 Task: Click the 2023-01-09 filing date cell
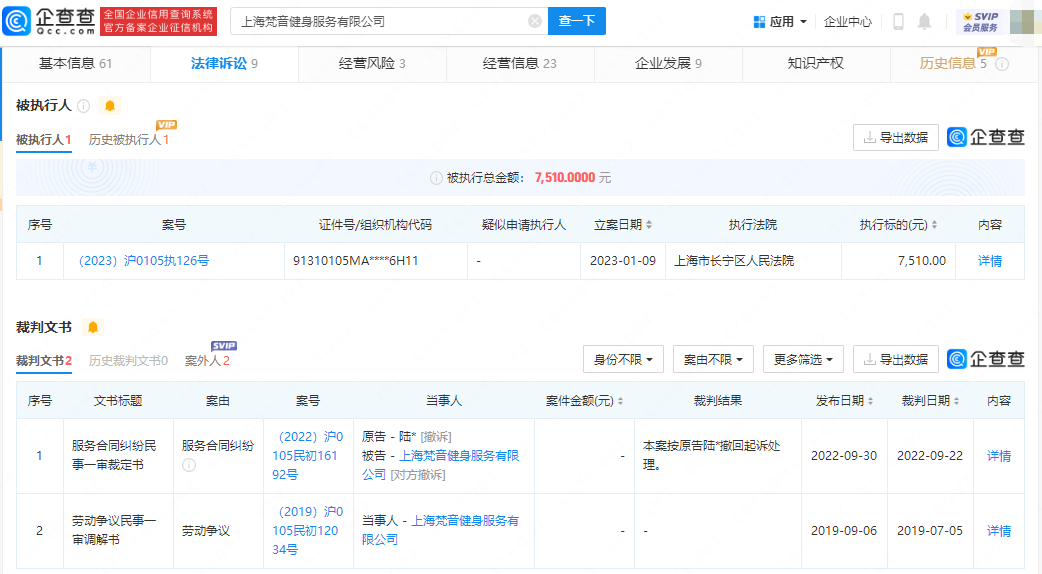pos(623,260)
